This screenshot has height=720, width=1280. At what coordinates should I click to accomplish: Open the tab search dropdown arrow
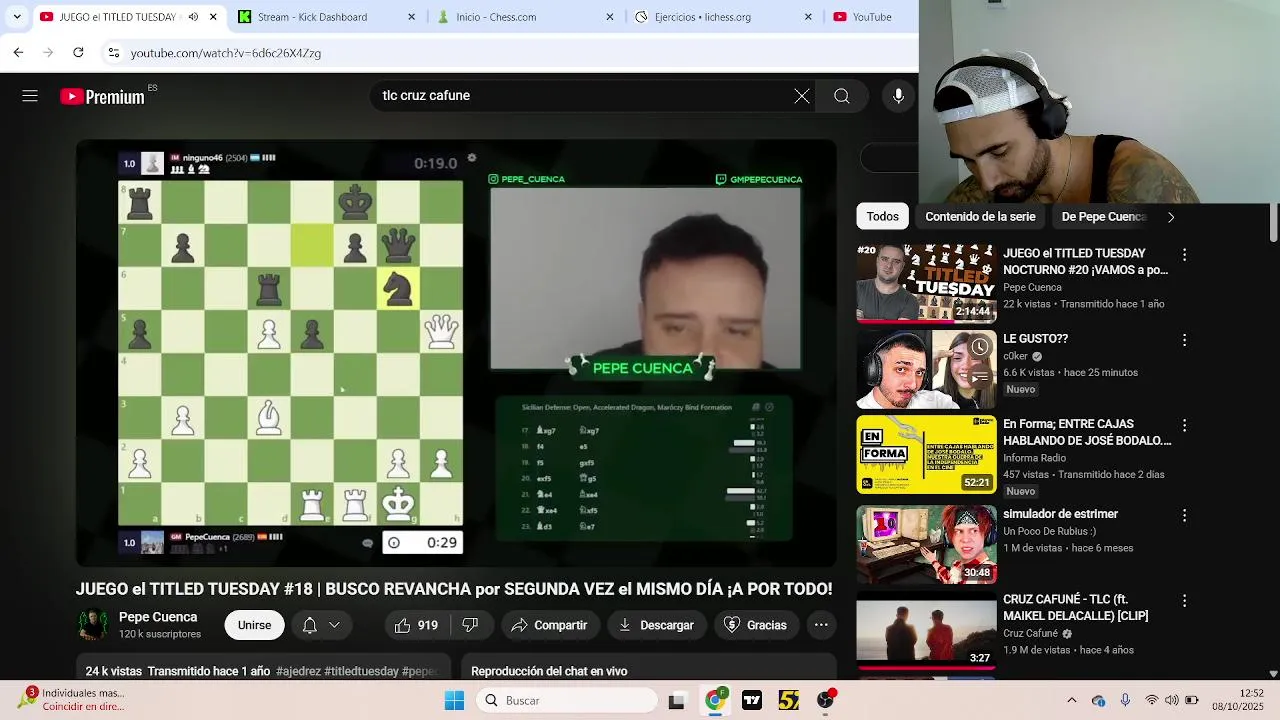pyautogui.click(x=16, y=17)
